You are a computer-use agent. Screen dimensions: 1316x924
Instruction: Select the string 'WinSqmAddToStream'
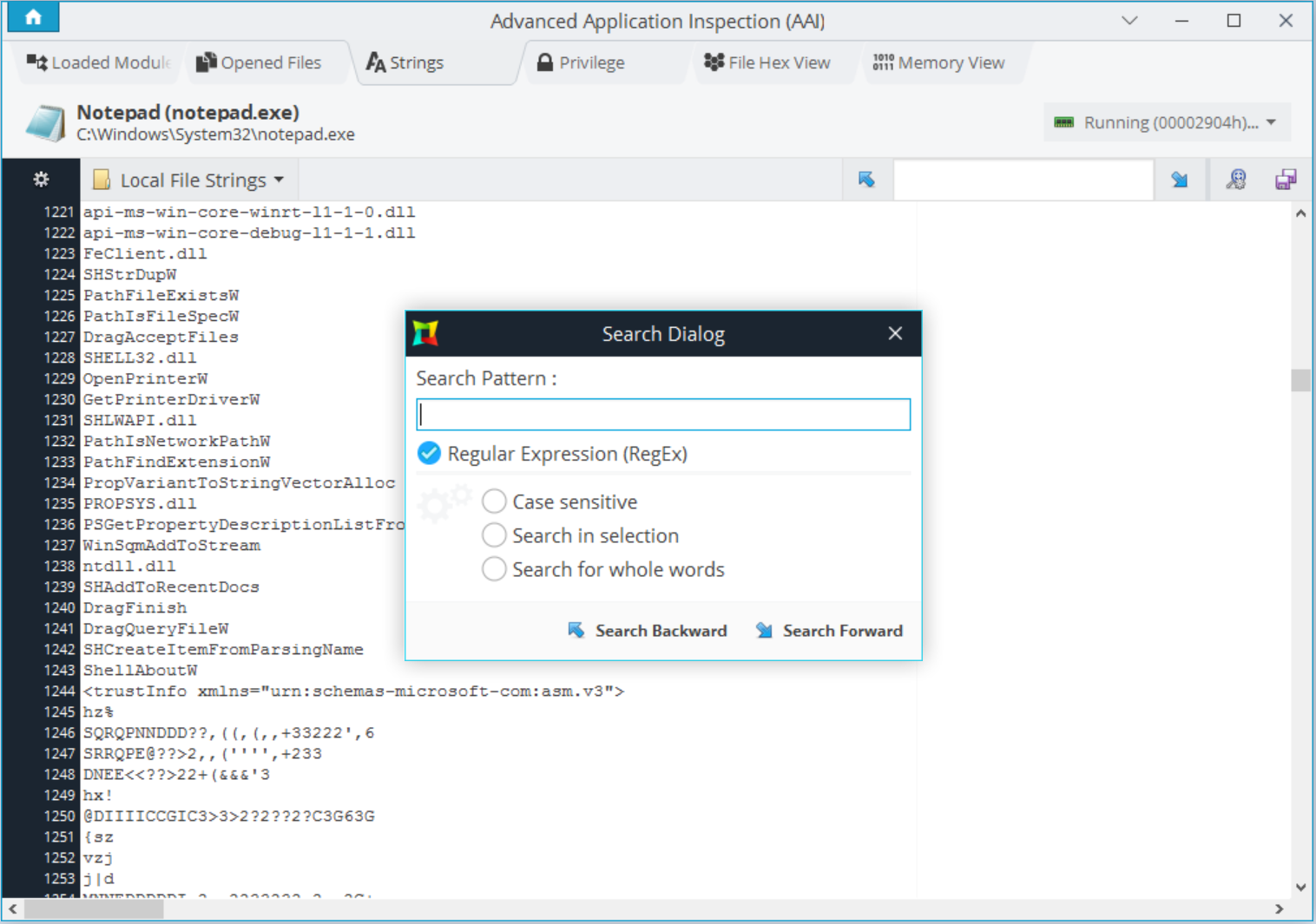coord(171,545)
